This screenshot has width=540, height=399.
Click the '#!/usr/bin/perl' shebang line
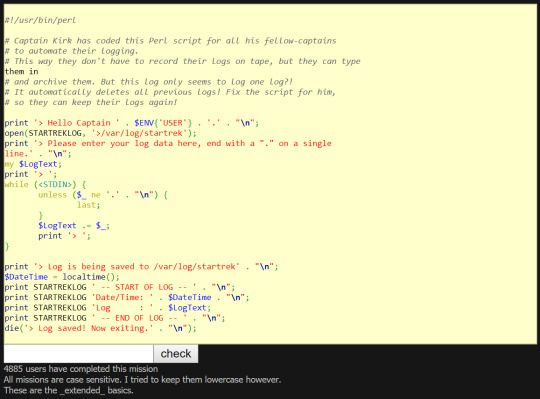point(40,20)
